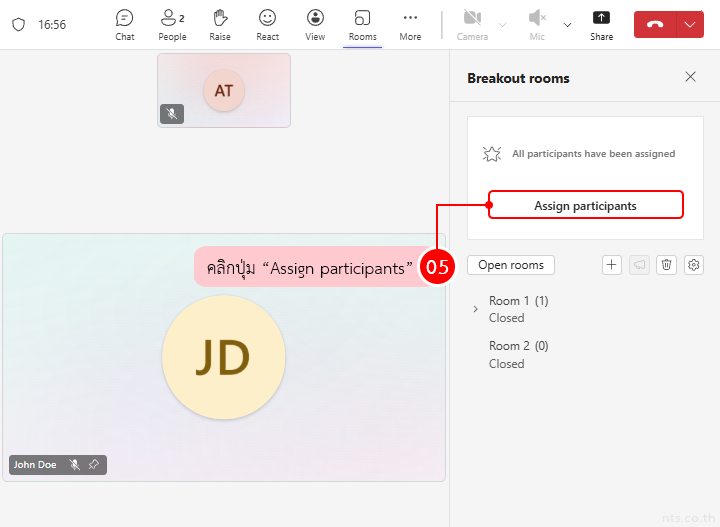Open the Chat panel

coord(124,24)
